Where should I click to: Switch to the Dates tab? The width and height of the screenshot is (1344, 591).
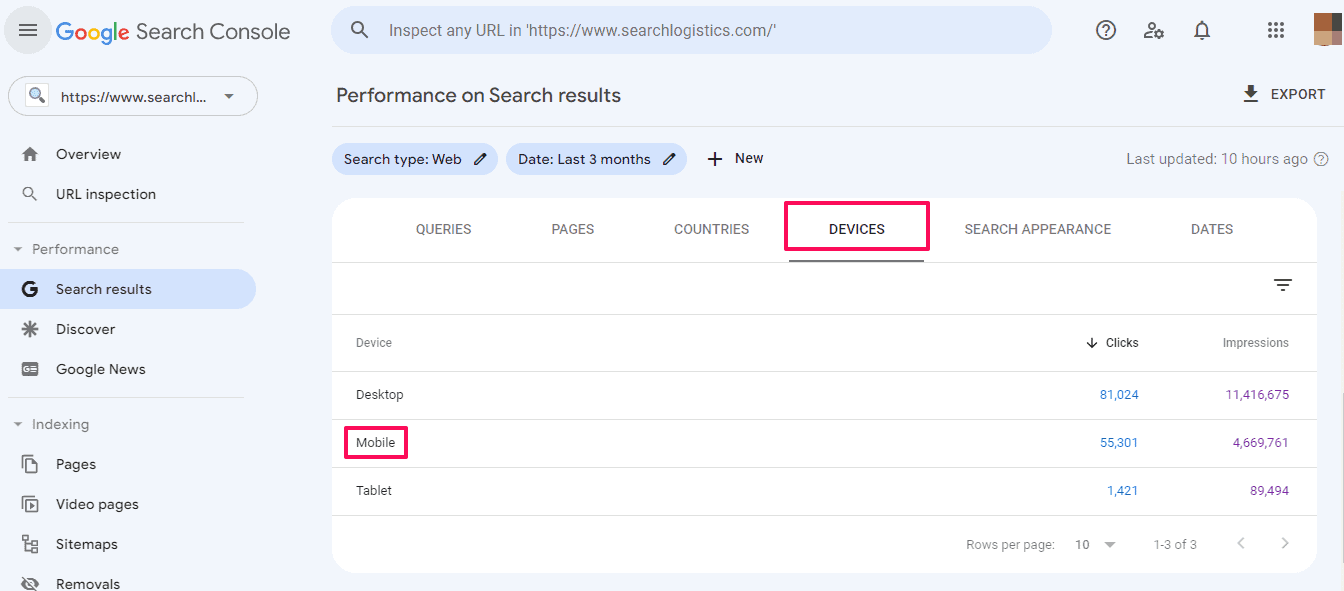(x=1212, y=229)
